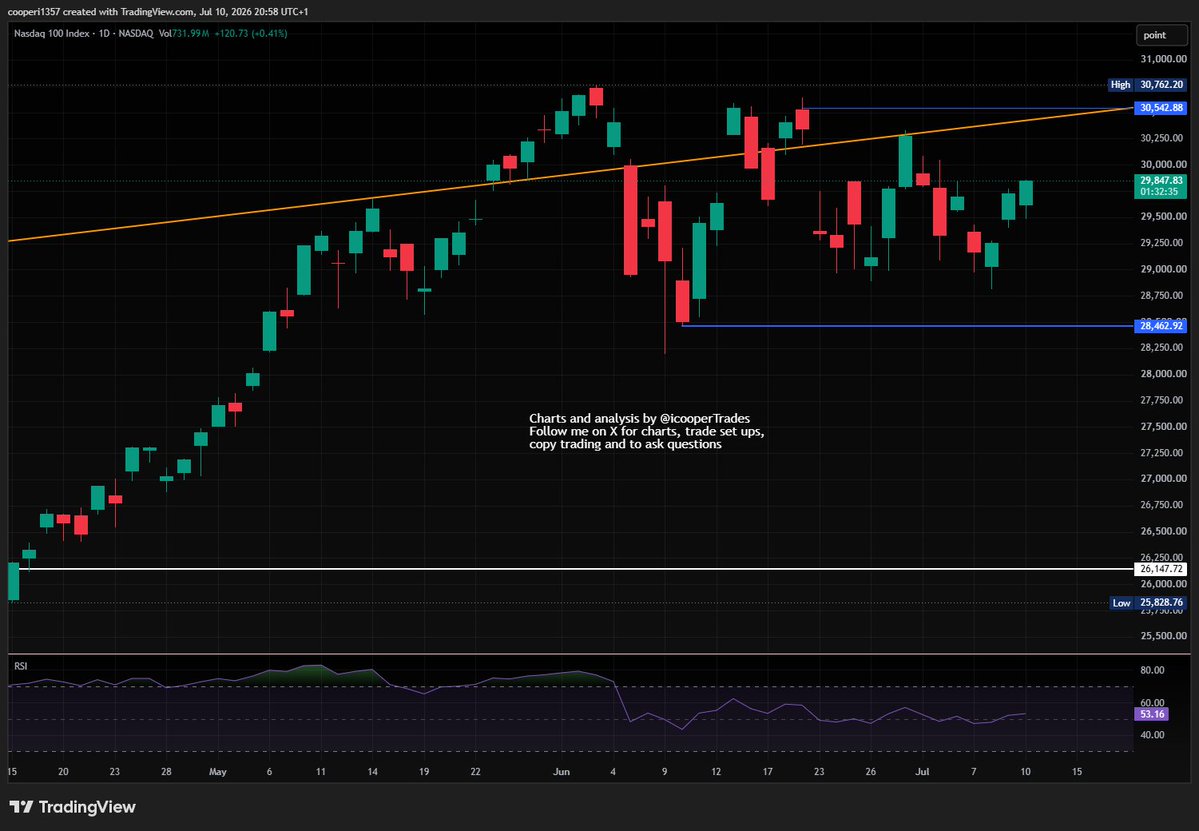Click the Nasdaq 100 Index symbol title
Viewport: 1199px width, 831px height.
pos(51,34)
